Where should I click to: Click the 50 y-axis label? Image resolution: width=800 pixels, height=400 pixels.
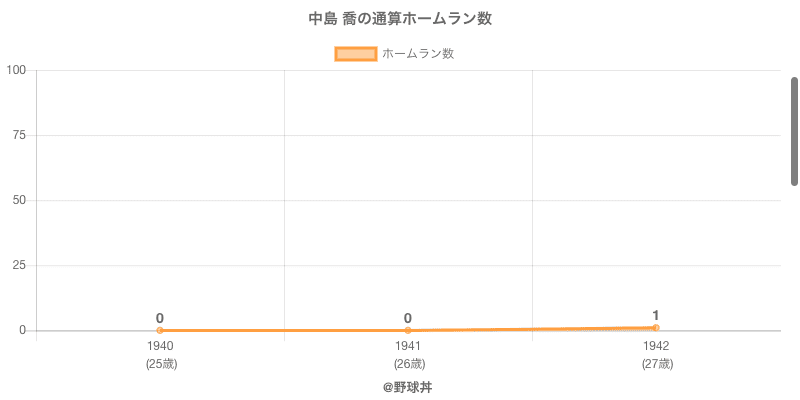19,200
